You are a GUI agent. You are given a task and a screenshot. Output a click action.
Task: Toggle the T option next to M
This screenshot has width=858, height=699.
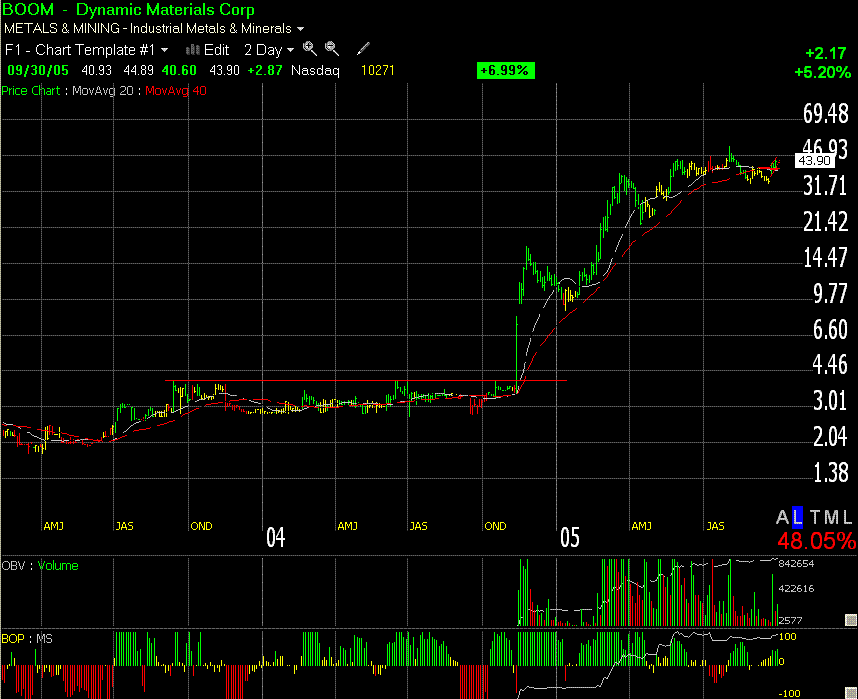(x=814, y=517)
